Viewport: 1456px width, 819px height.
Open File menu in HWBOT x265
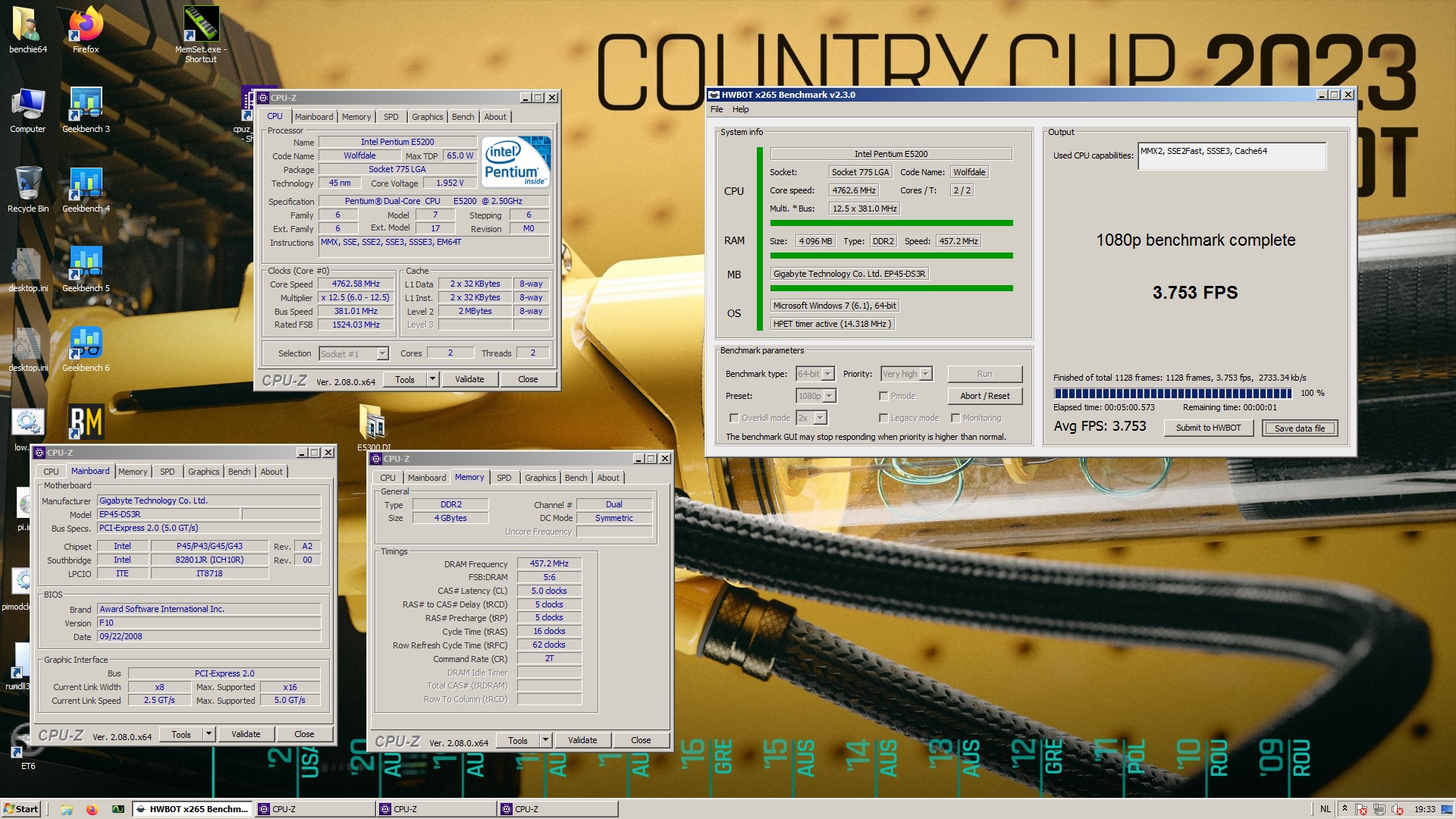pyautogui.click(x=717, y=109)
